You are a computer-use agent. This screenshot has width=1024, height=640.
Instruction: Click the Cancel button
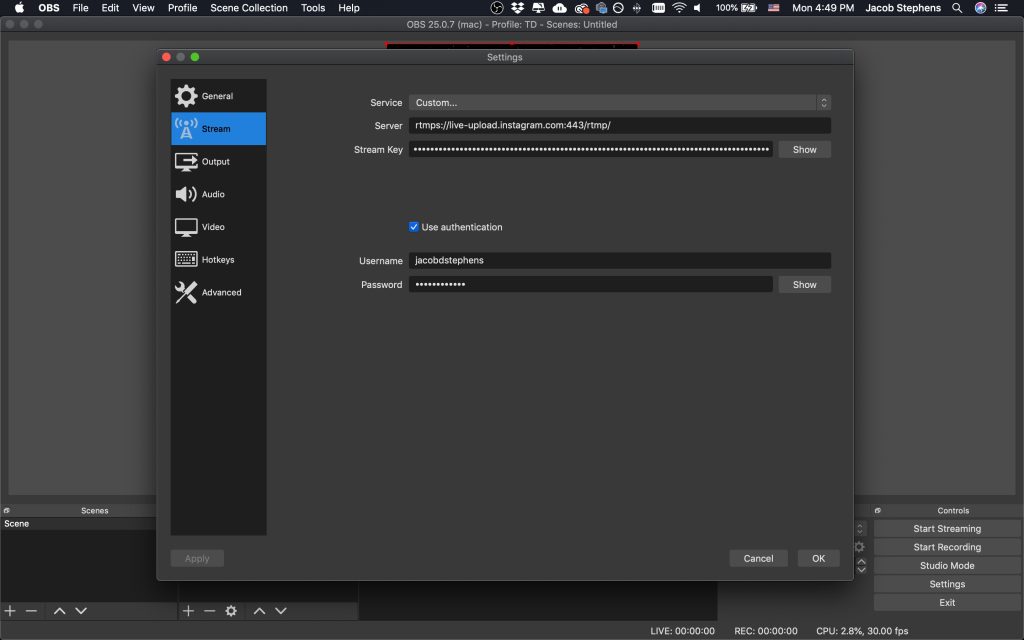coord(758,559)
